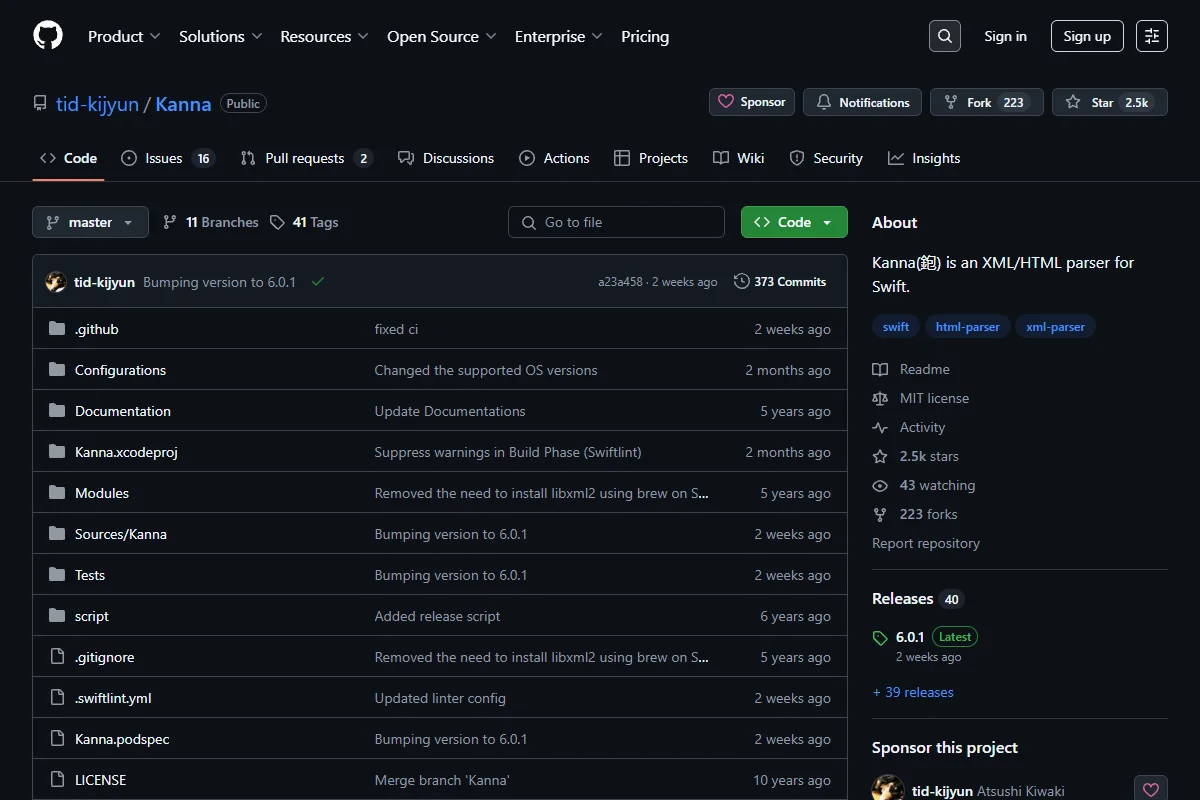Switch to the Issues tab
1200x800 pixels.
pos(167,158)
